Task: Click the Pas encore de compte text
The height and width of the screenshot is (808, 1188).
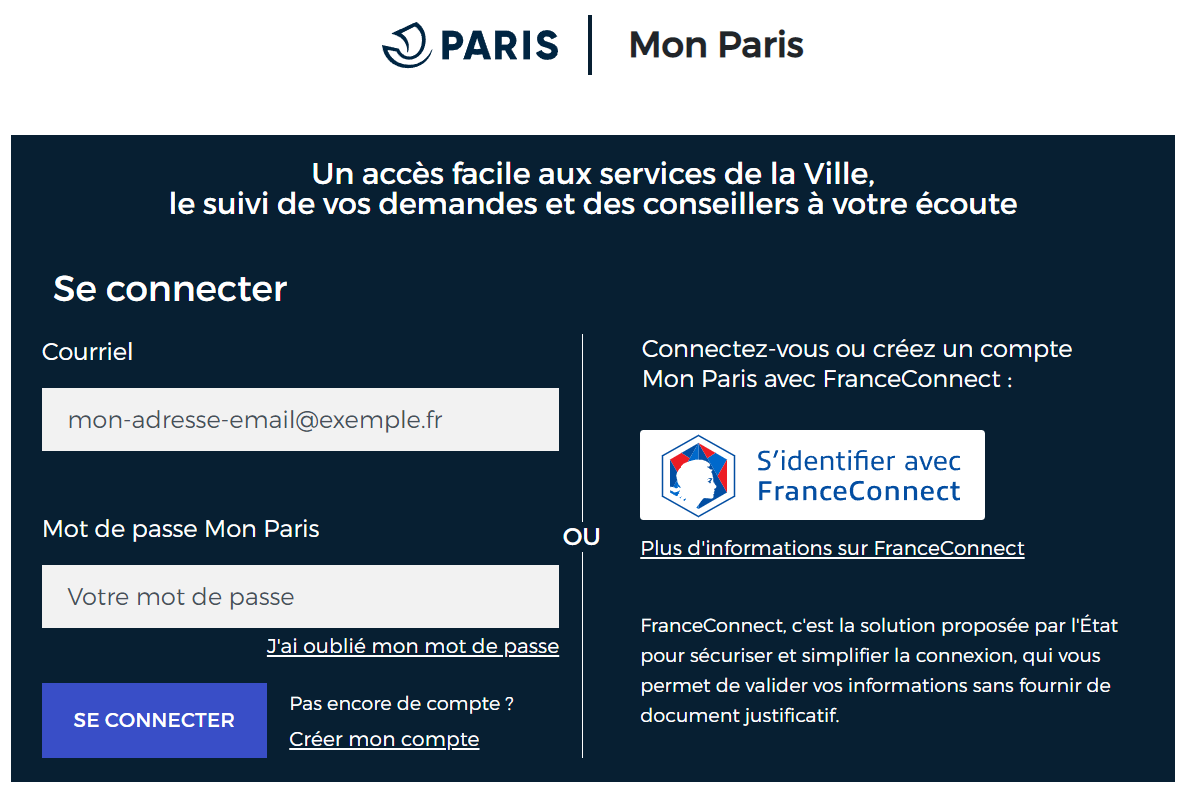Action: 402,703
